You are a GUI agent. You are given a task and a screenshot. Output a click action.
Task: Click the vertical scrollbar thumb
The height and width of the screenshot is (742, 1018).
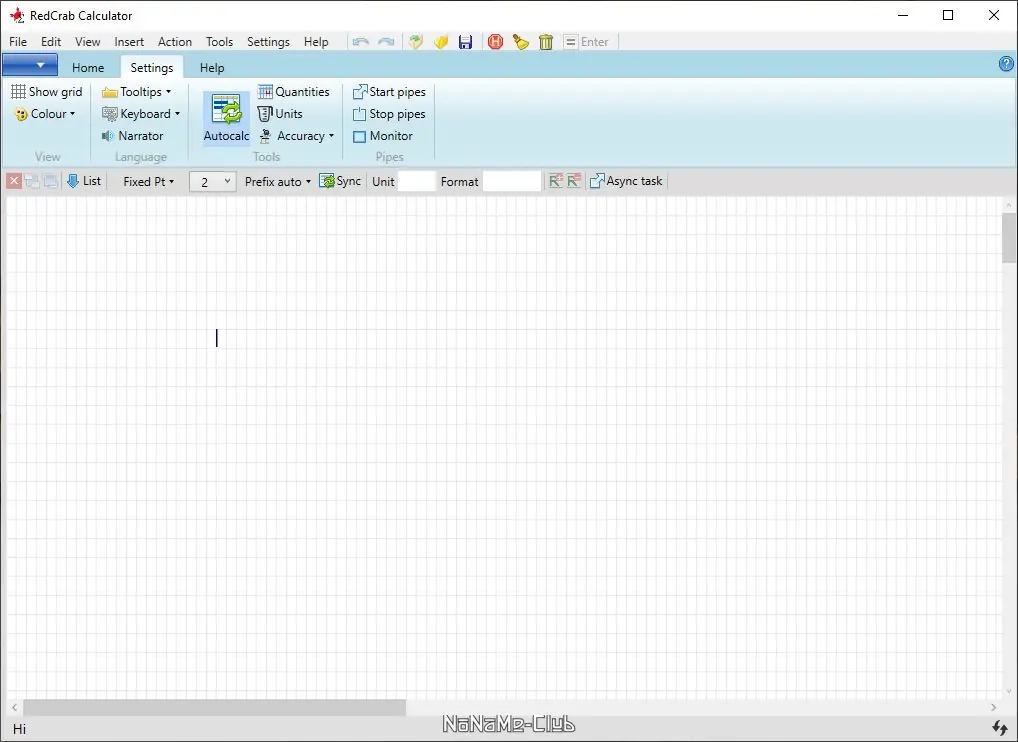point(1008,238)
